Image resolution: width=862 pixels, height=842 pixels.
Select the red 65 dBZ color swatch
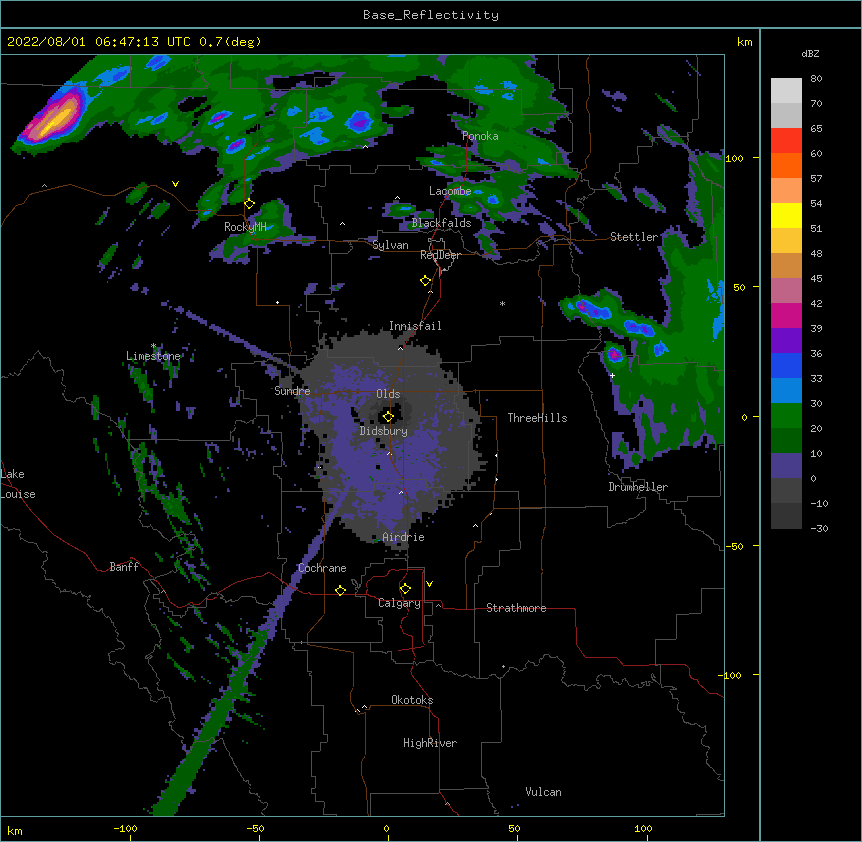click(x=786, y=141)
